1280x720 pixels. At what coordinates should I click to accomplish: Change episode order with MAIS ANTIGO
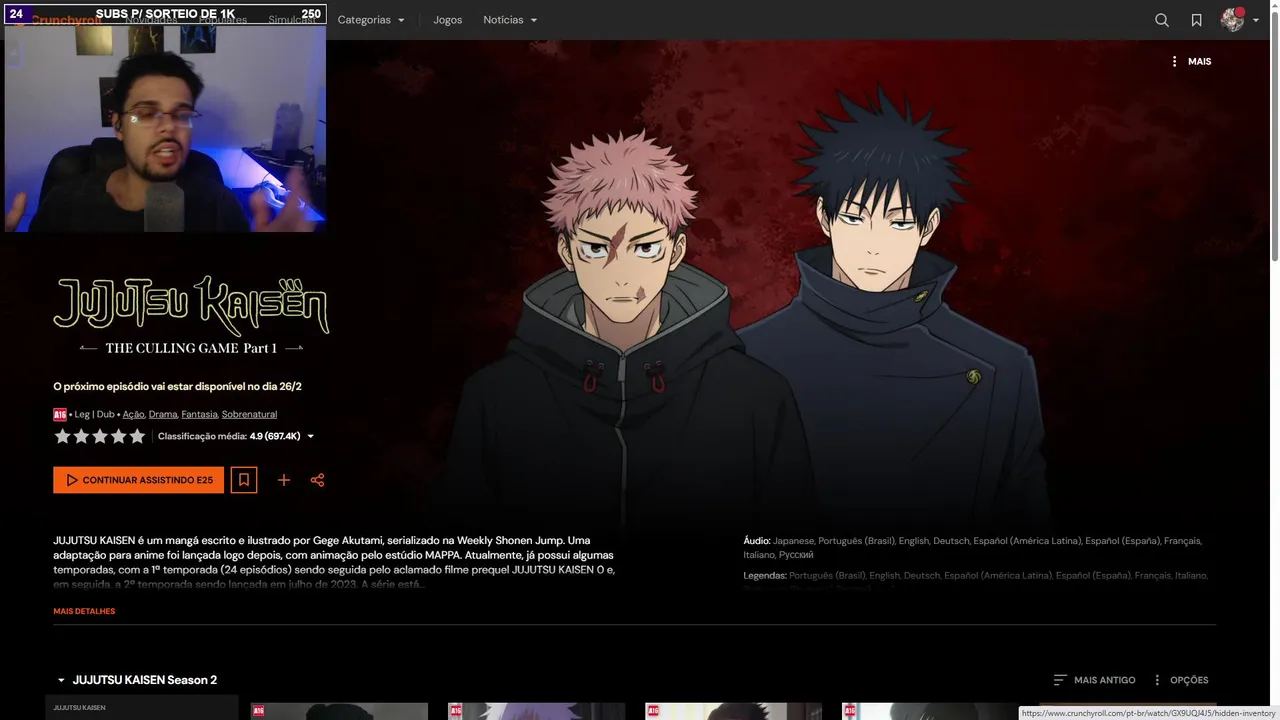click(x=1094, y=680)
